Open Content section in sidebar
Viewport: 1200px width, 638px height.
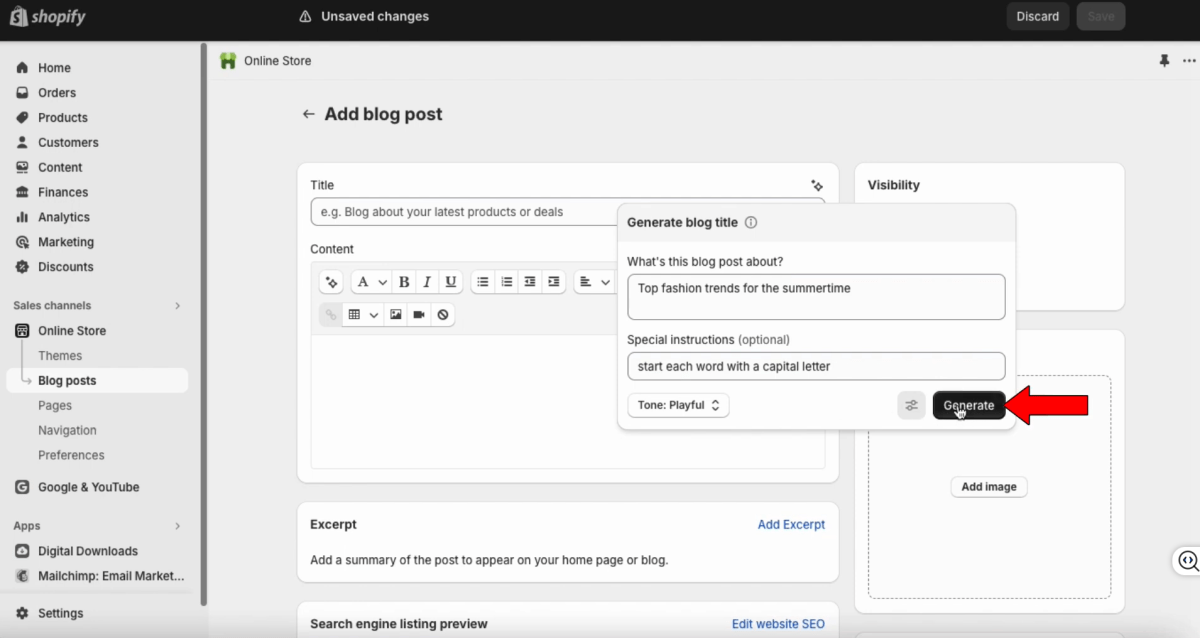(60, 168)
